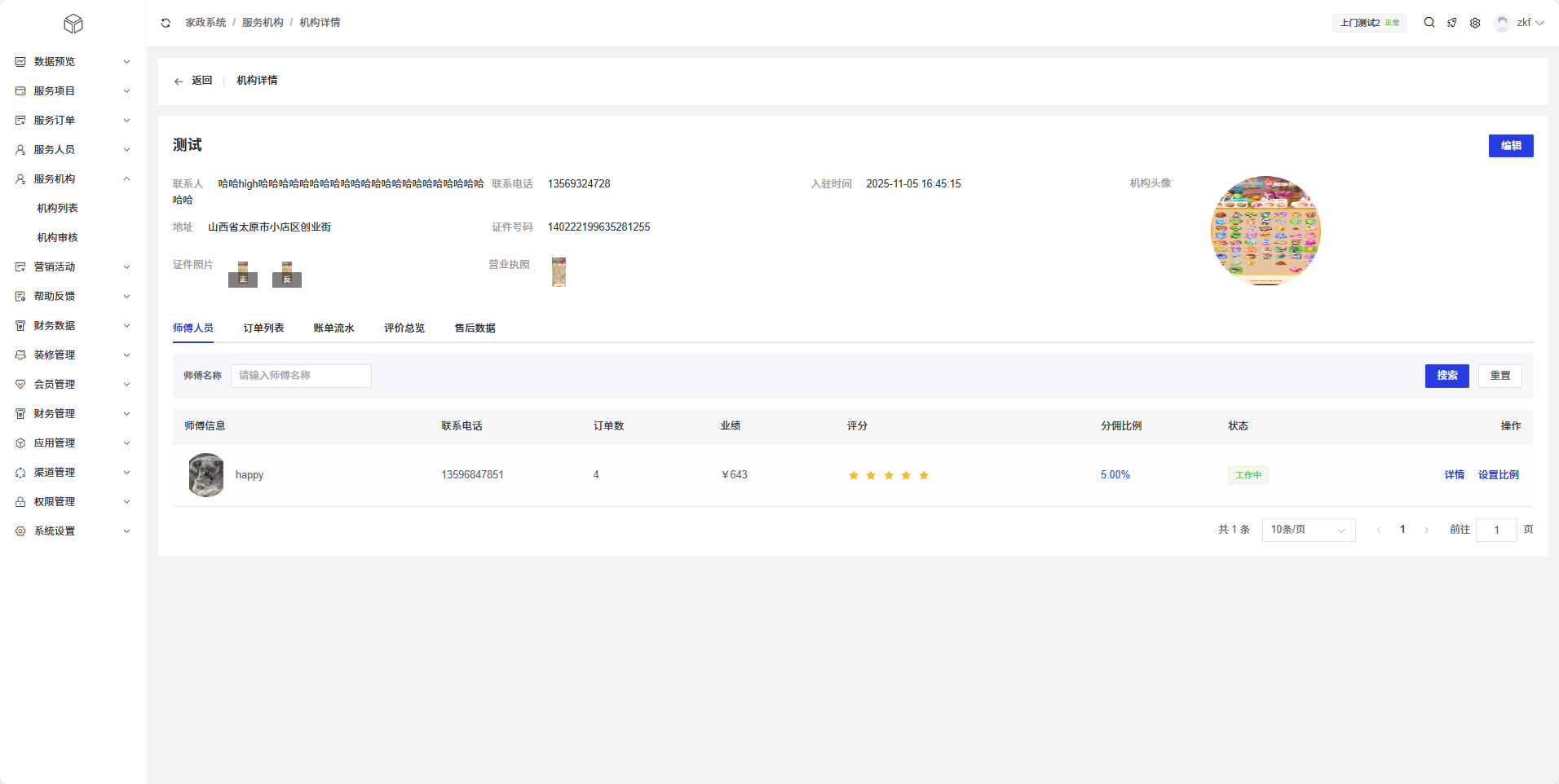Click the theme icon next to search
The width and height of the screenshot is (1559, 784).
click(x=1452, y=23)
